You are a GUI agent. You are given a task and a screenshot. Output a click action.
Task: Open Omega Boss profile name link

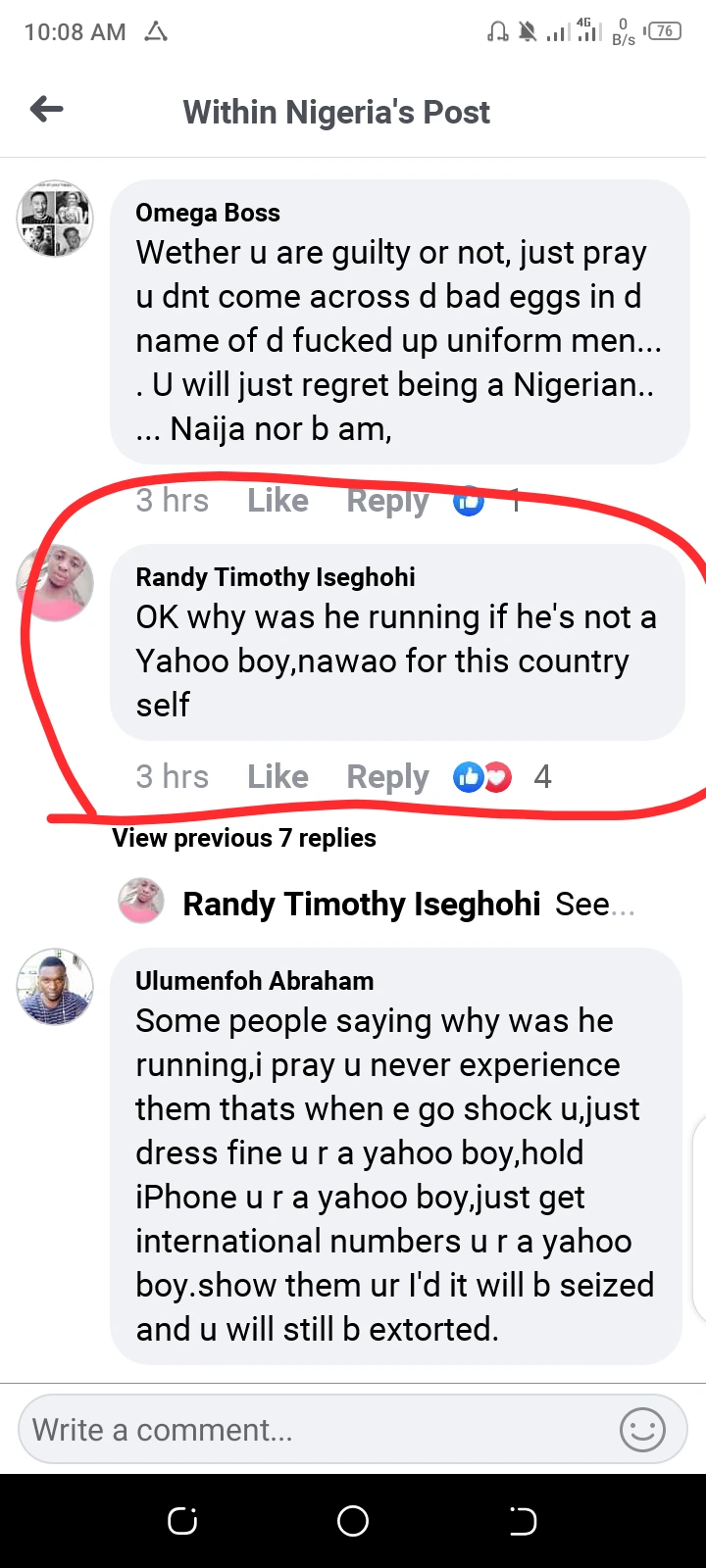208,213
